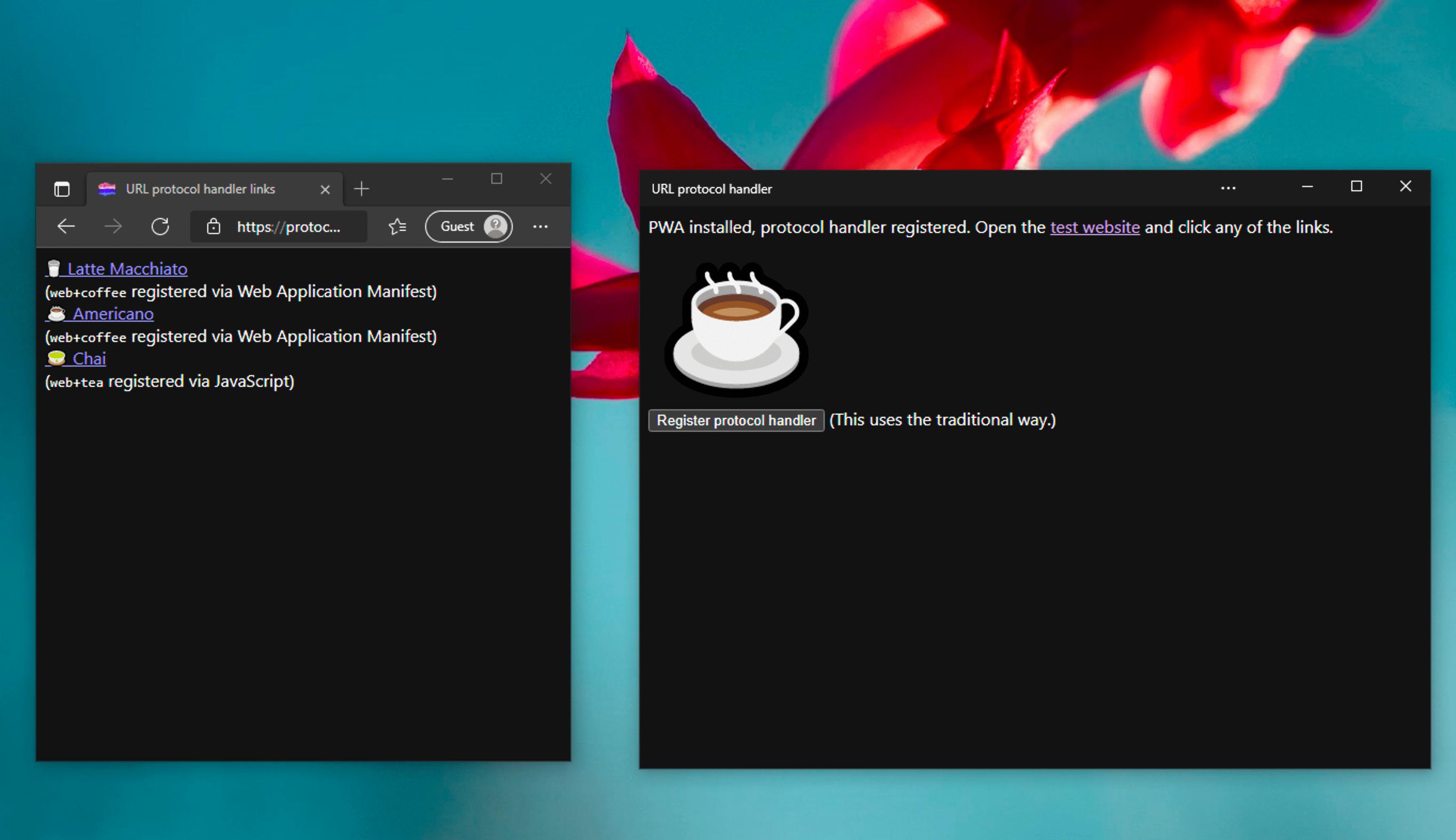Click the page reload icon

160,226
